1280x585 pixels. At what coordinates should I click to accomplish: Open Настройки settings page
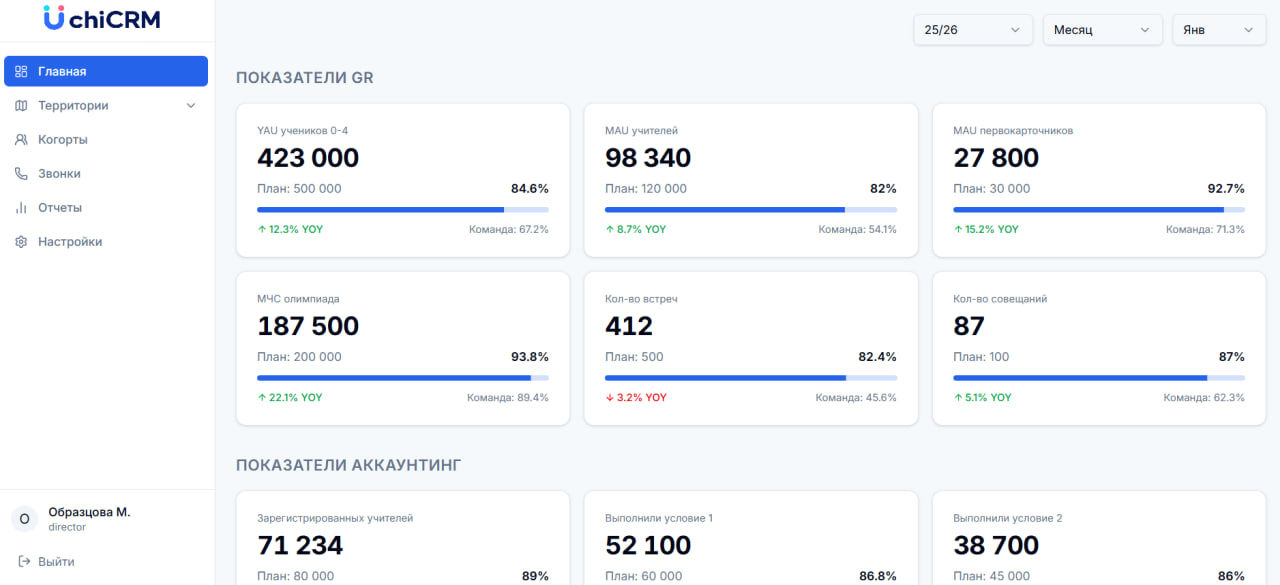tap(106, 241)
